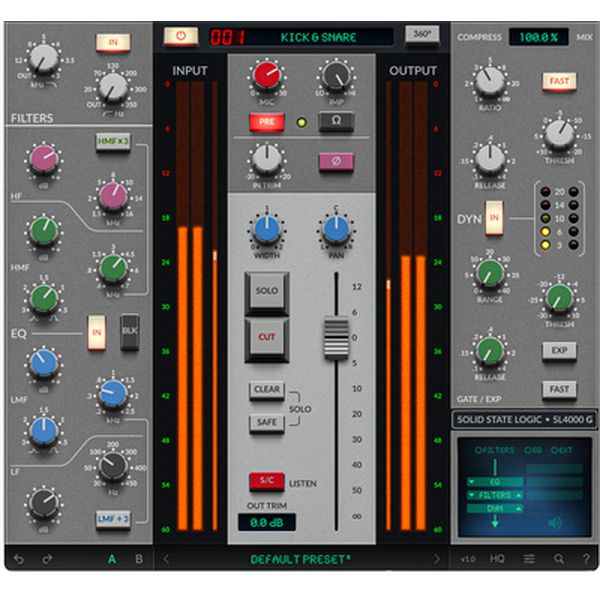This screenshot has height=600, width=600.
Task: Go to the next preset arrow
Action: pyautogui.click(x=436, y=558)
